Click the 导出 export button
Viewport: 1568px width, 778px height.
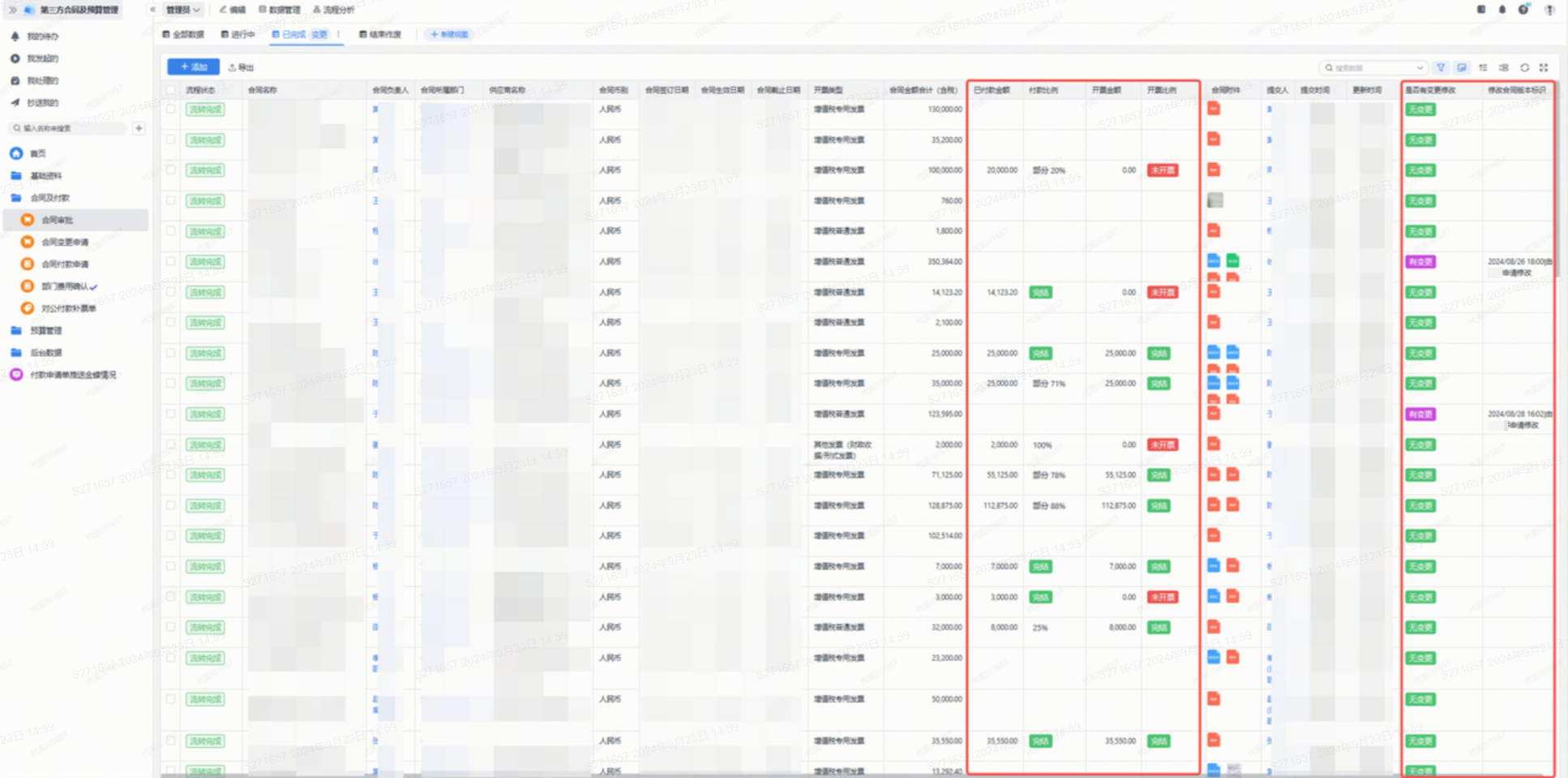[x=242, y=67]
